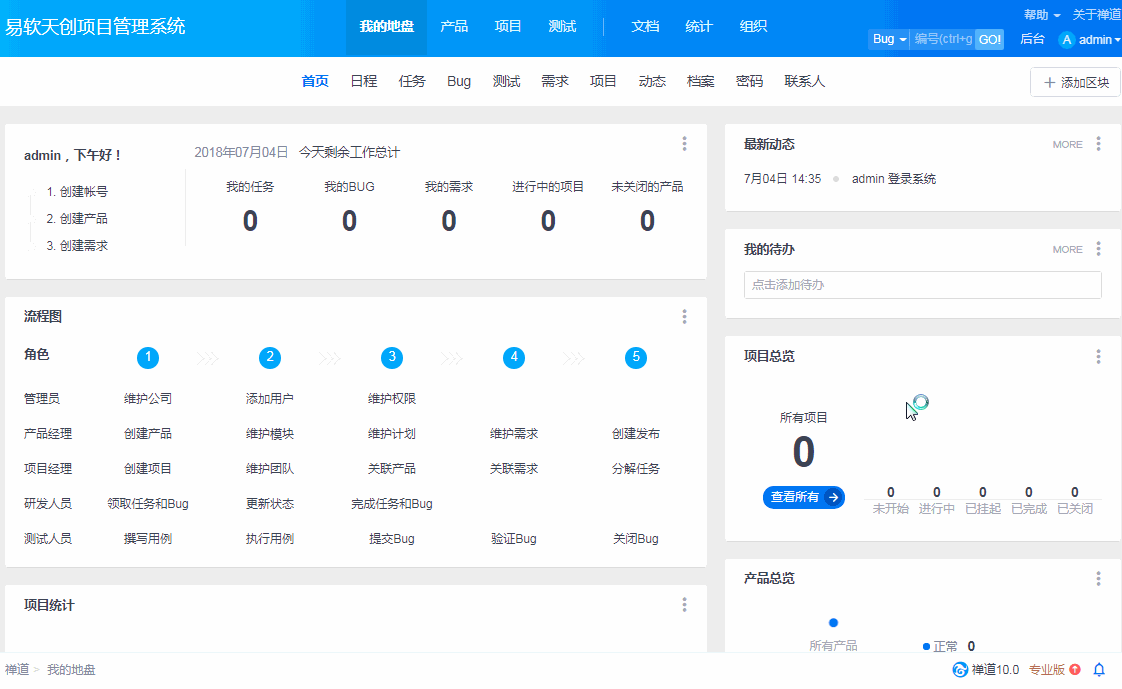Click the notification bell icon
The width and height of the screenshot is (1122, 689).
(x=1099, y=670)
